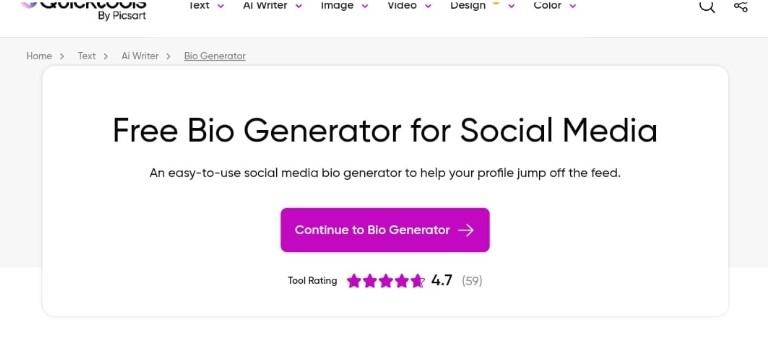Go to Home breadcrumb link

click(39, 56)
